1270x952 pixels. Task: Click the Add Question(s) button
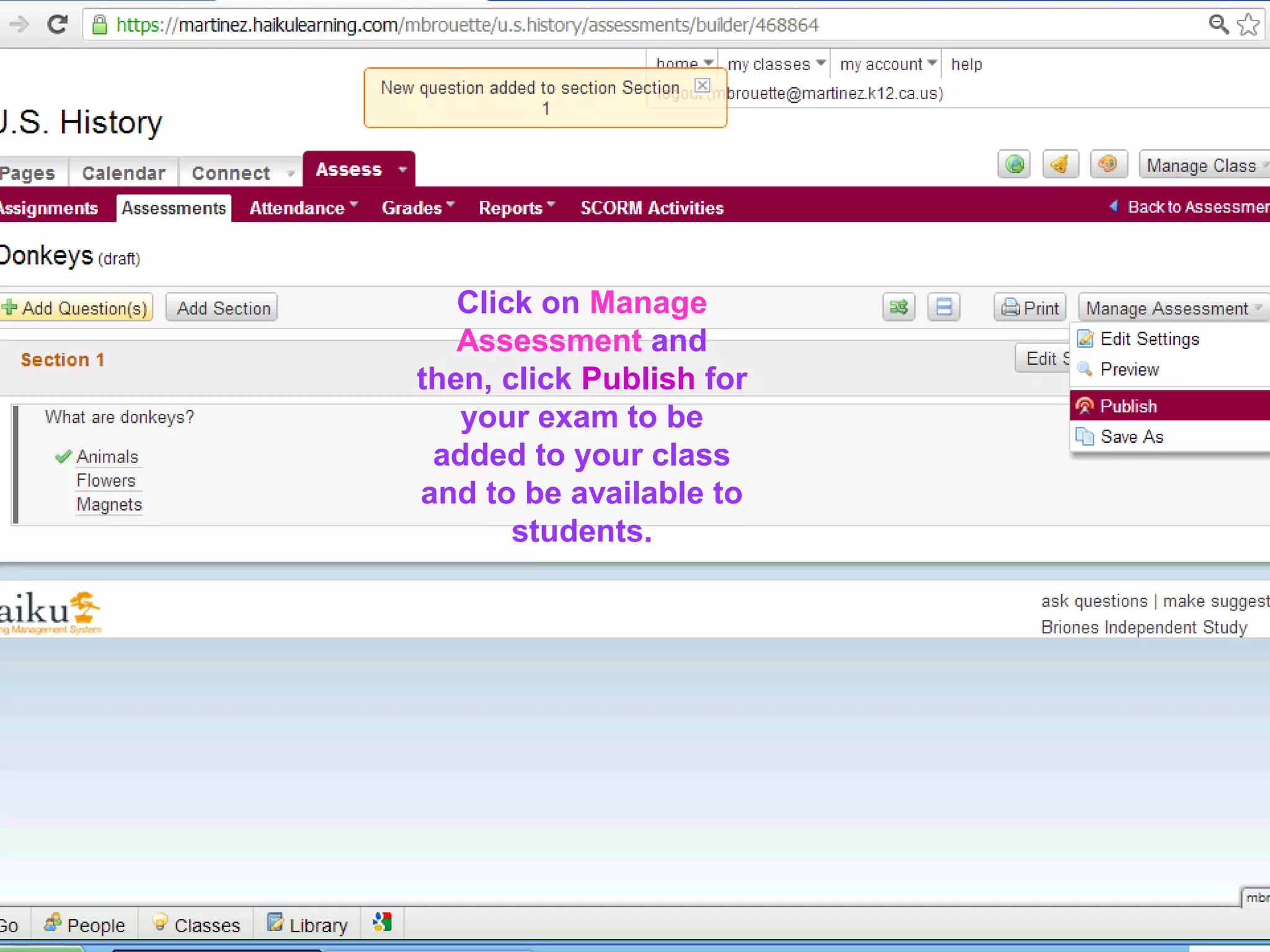[76, 308]
